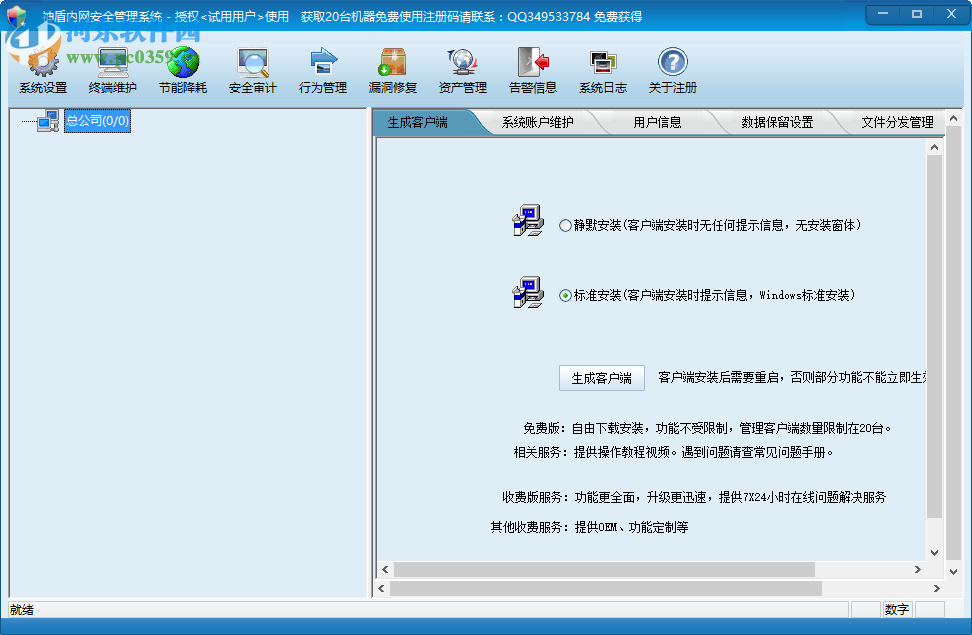972x635 pixels.
Task: Open 系统日志 toolbar icon
Action: 603,63
